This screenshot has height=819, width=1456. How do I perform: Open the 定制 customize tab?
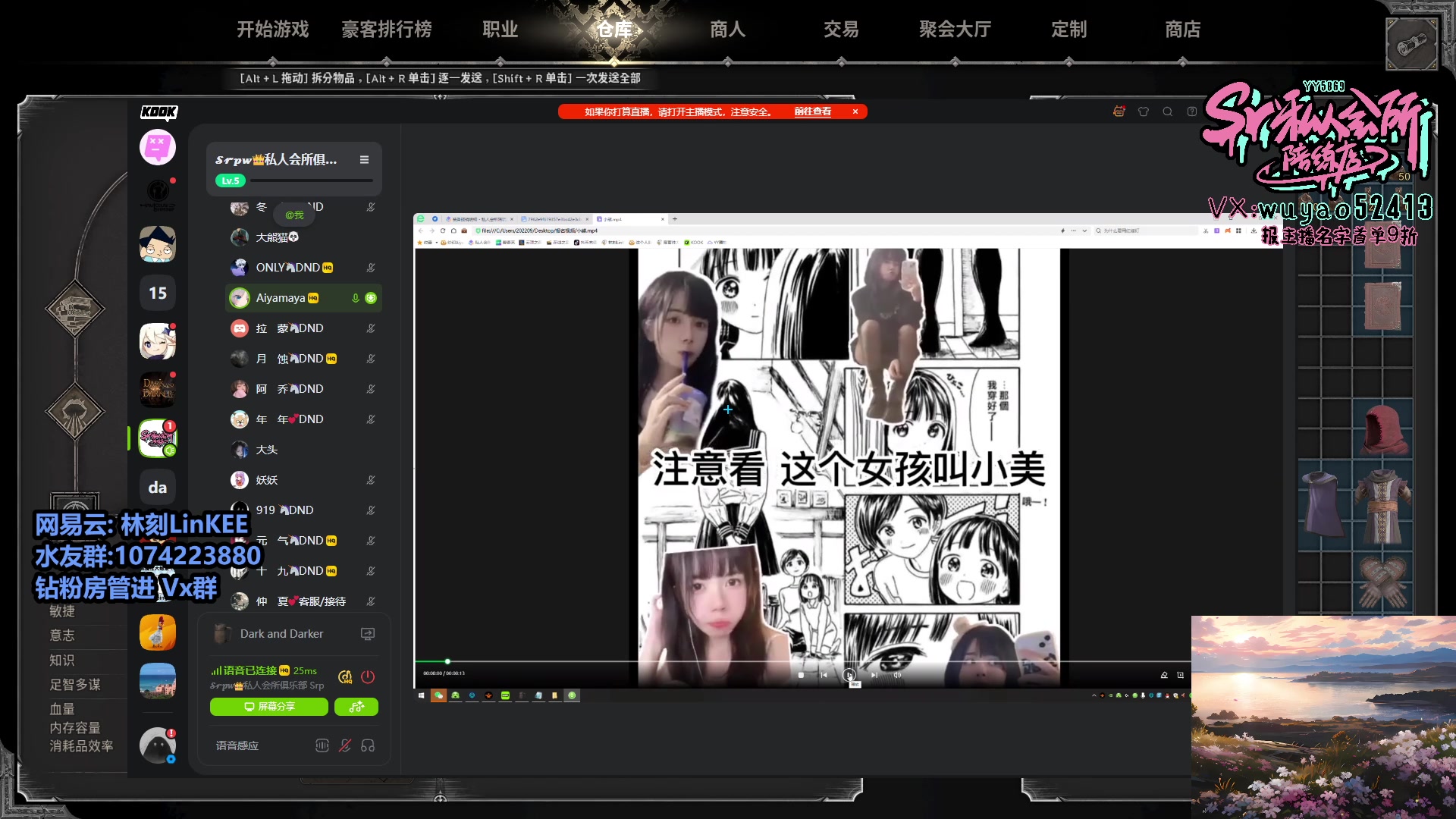click(x=1069, y=30)
